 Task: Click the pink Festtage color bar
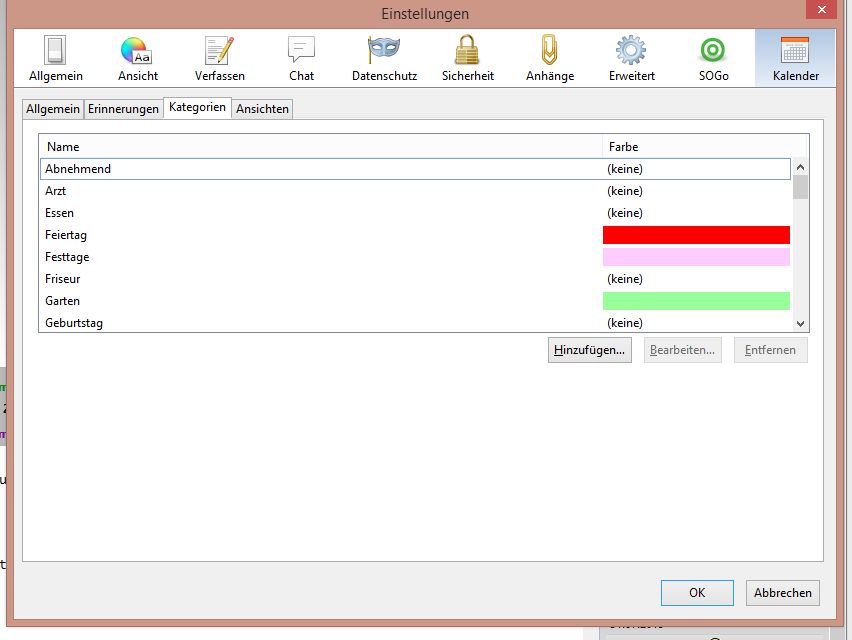click(x=696, y=257)
